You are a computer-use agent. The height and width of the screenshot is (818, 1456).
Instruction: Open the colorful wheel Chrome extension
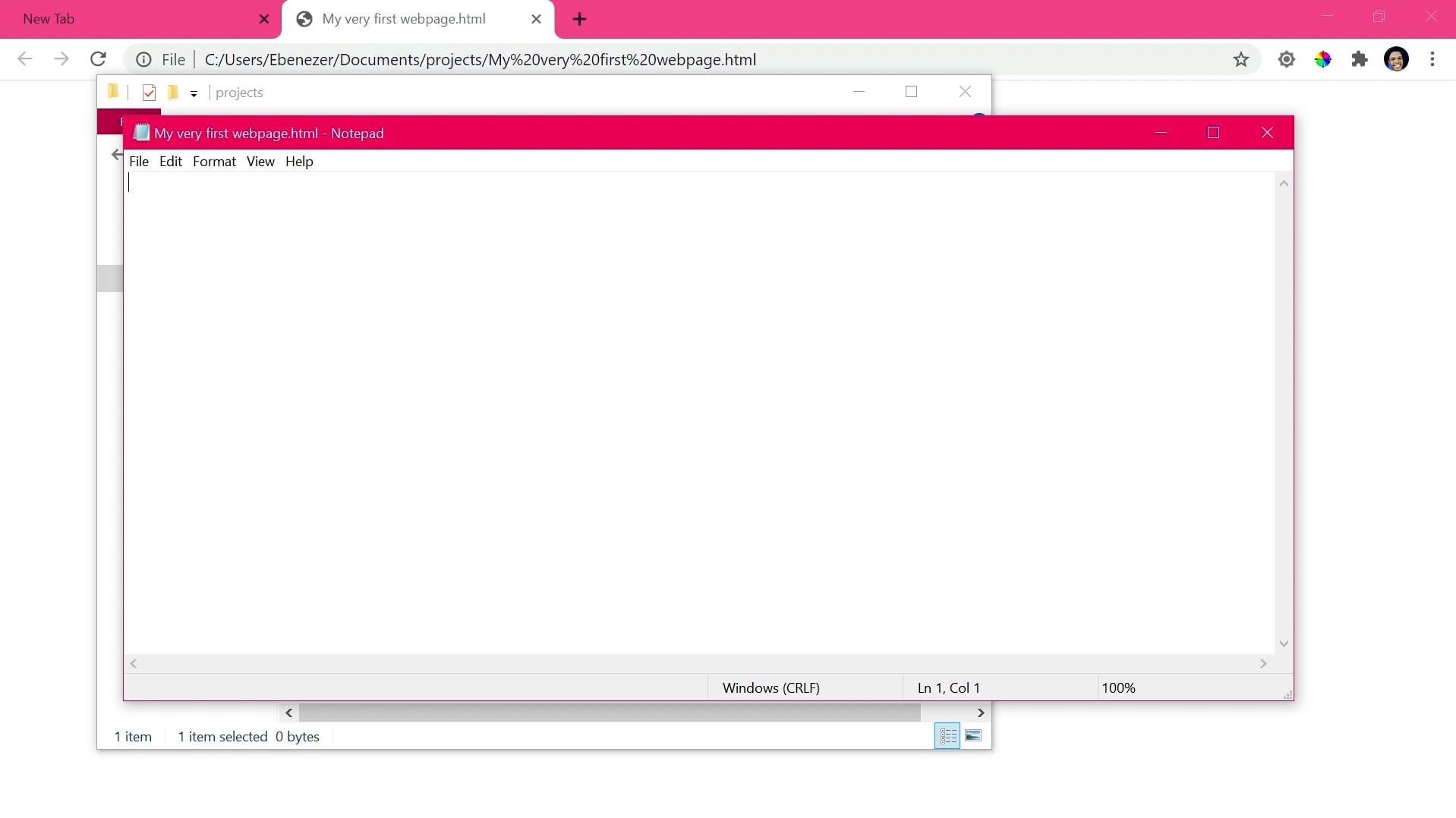click(1322, 59)
